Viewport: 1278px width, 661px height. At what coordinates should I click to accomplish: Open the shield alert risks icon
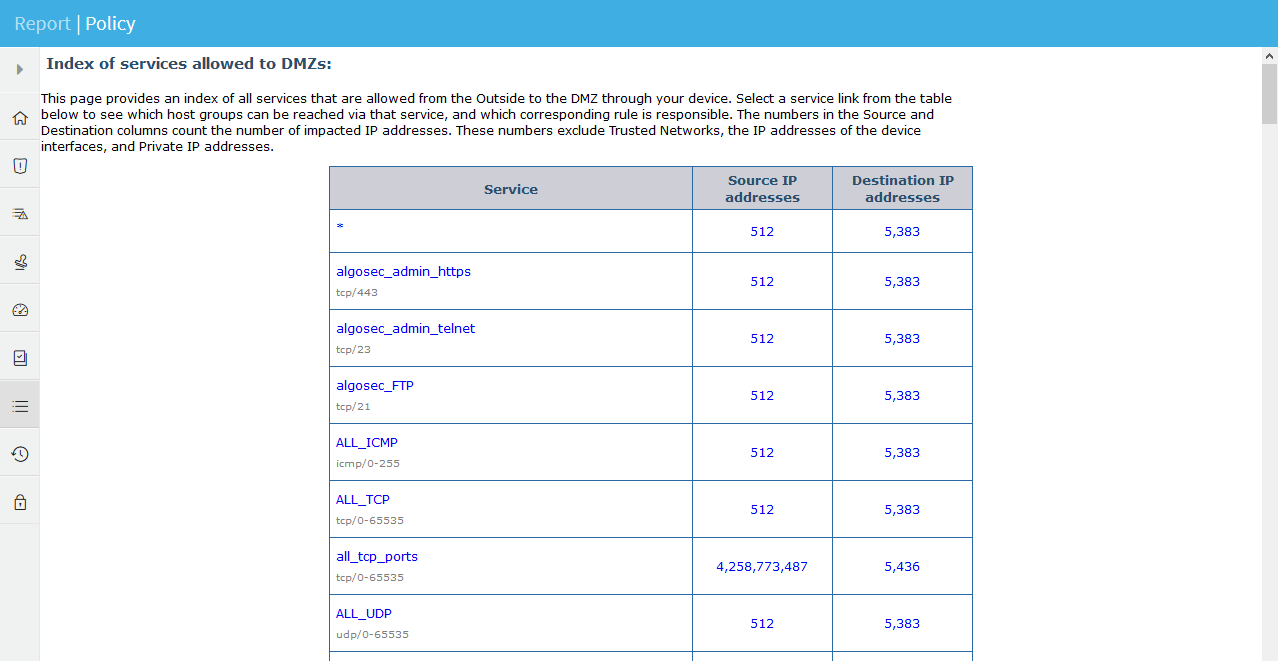click(20, 166)
